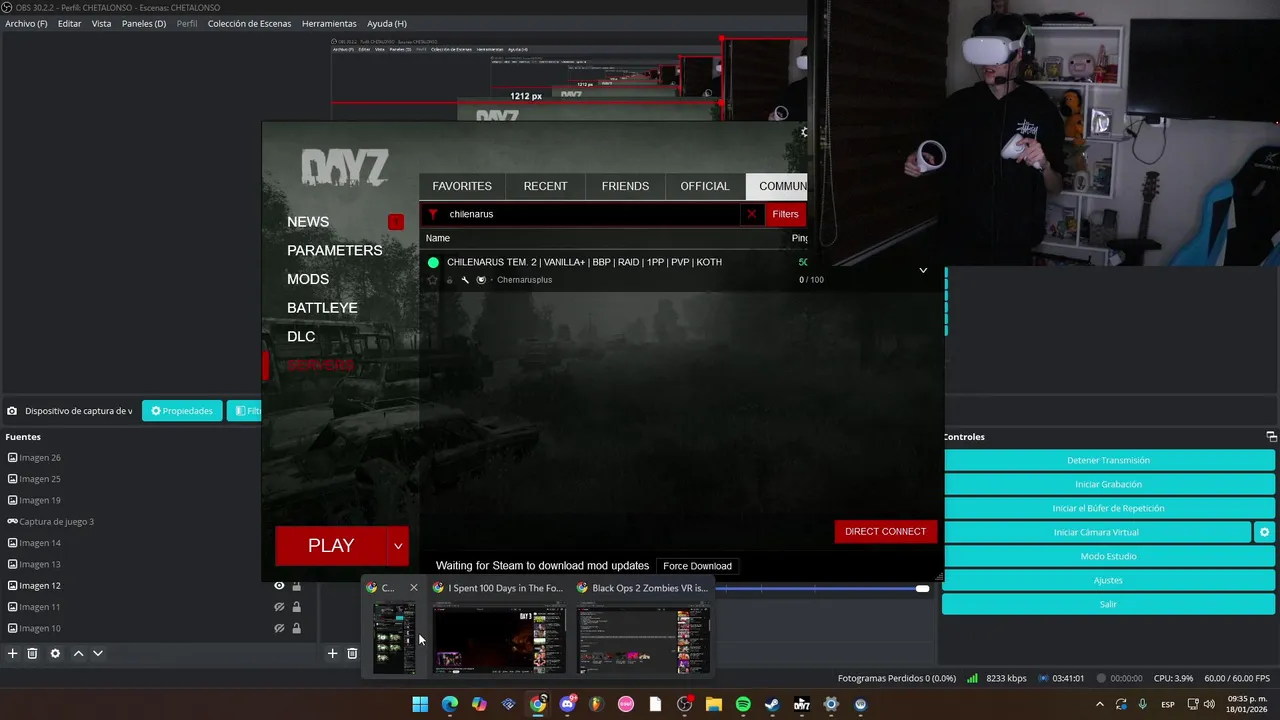Viewport: 1280px width, 720px height.
Task: Open the Ayuda (H) menu
Action: (386, 23)
